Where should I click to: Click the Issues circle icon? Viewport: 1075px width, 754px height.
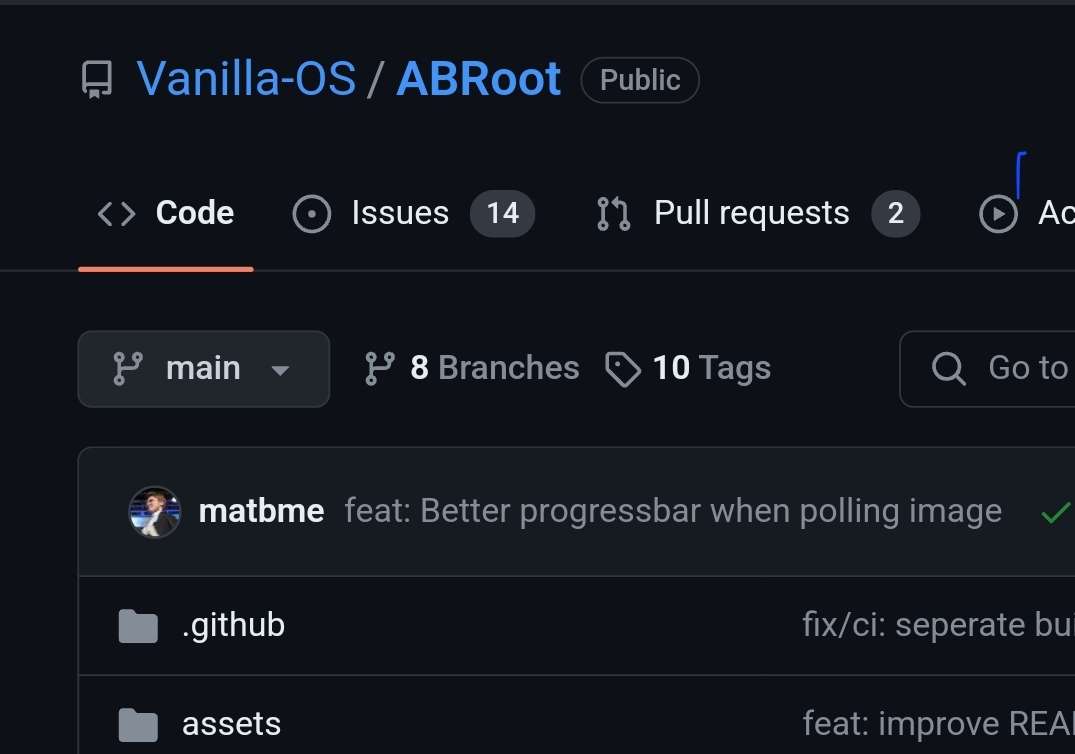click(311, 213)
